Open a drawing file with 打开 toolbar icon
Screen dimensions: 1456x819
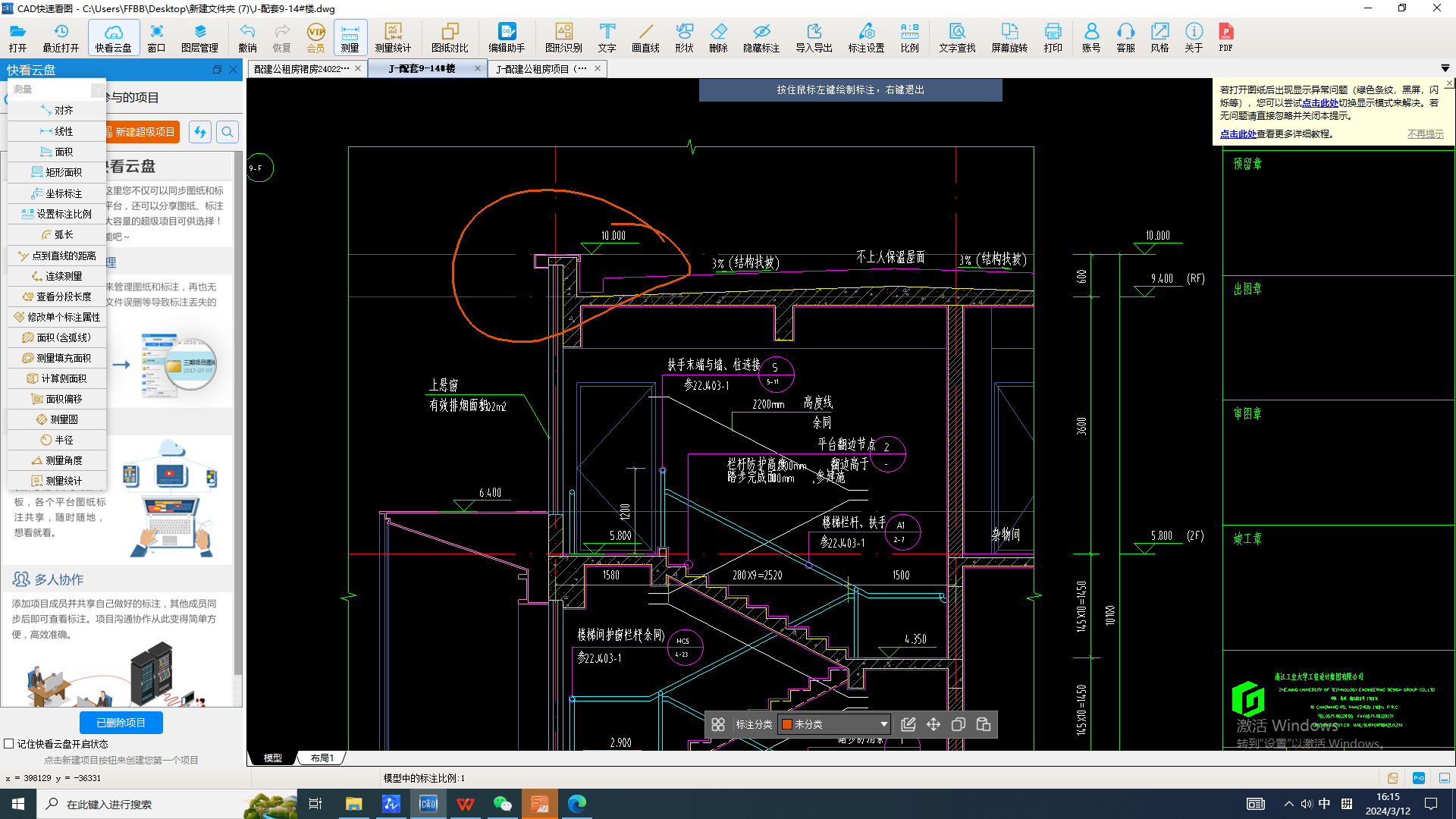pyautogui.click(x=17, y=37)
